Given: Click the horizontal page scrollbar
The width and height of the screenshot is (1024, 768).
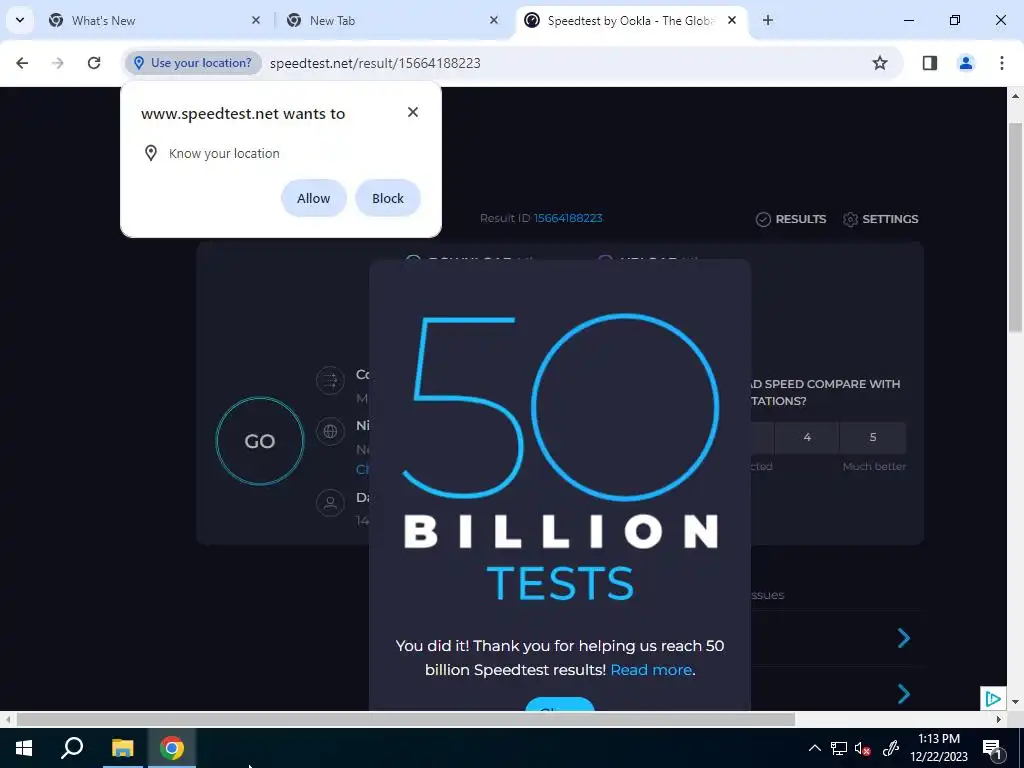Looking at the screenshot, I should [x=406, y=719].
